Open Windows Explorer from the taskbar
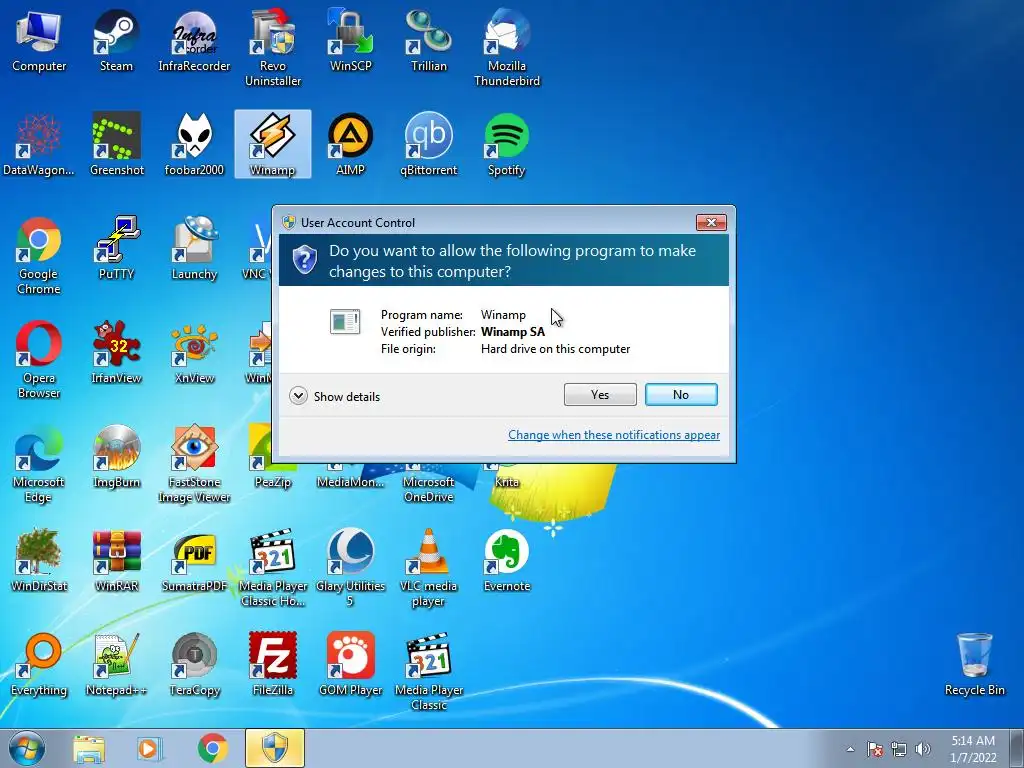 pos(88,749)
